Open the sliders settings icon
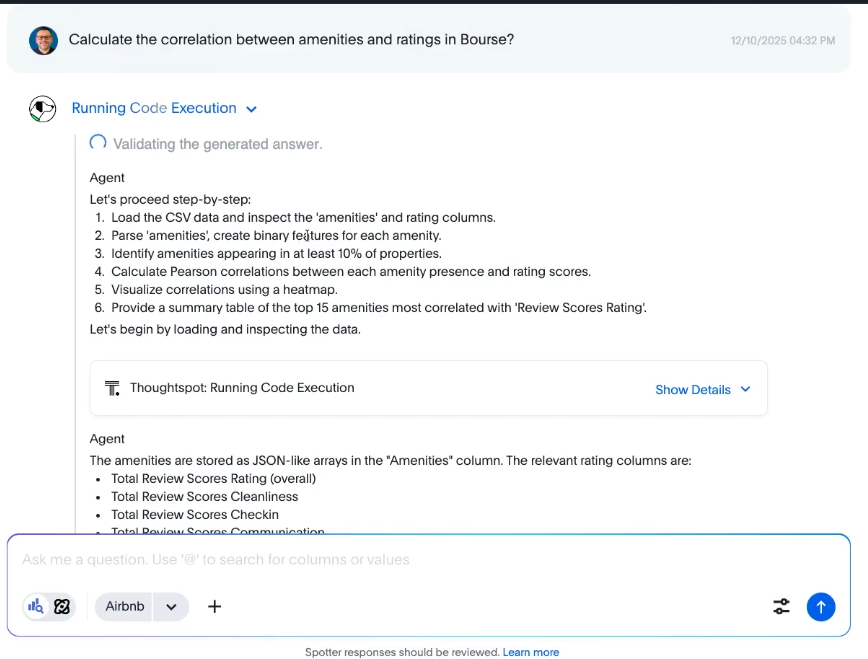This screenshot has width=868, height=659. (781, 606)
